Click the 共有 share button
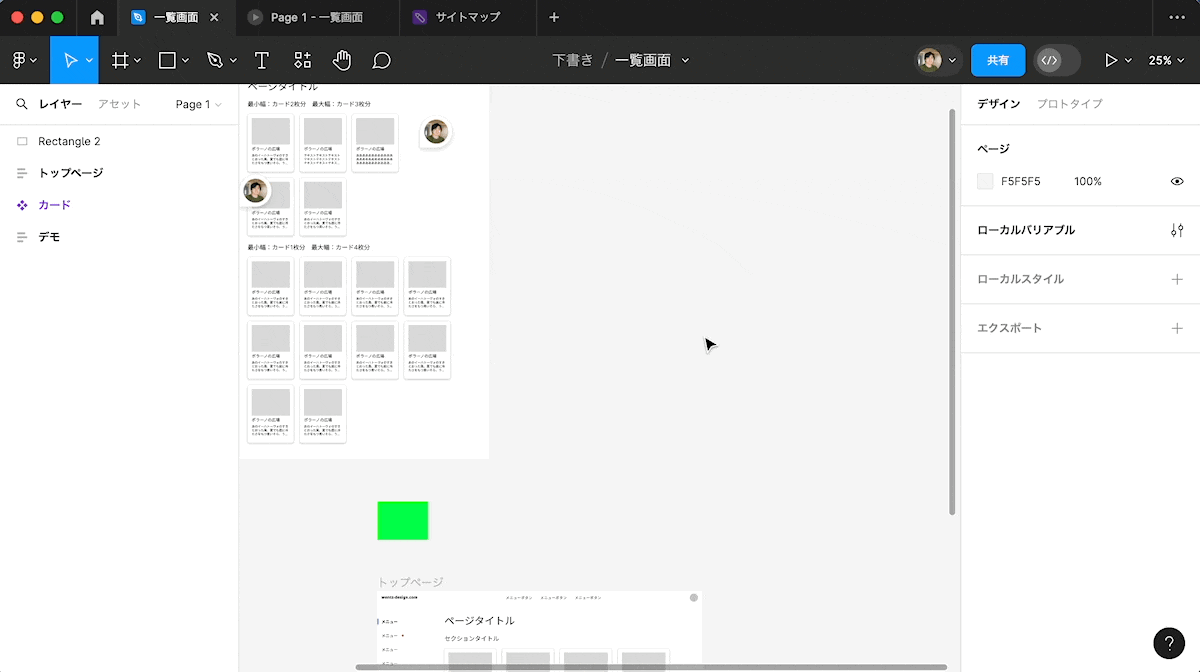Viewport: 1200px width, 672px height. click(998, 60)
